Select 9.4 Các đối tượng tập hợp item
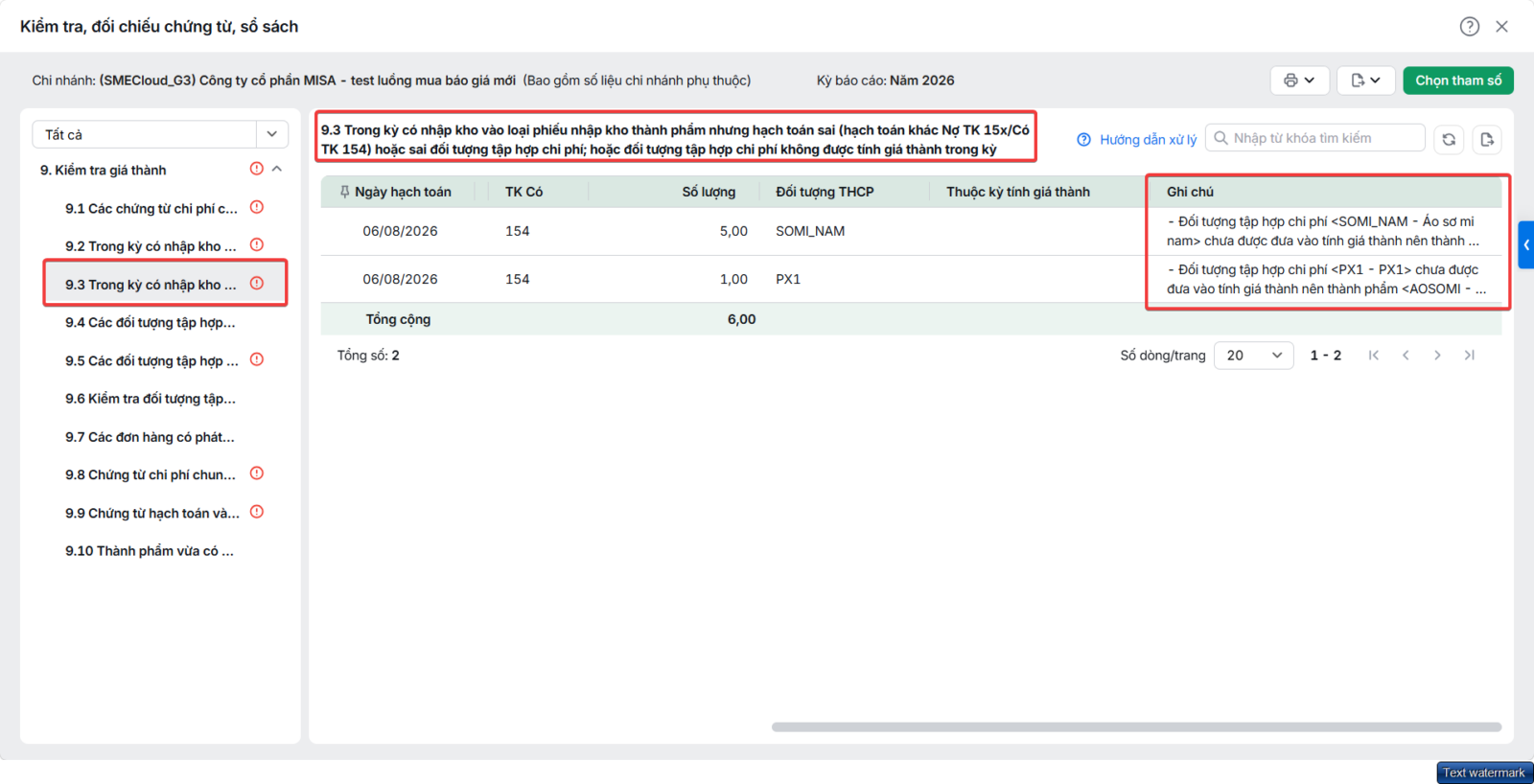 click(151, 323)
